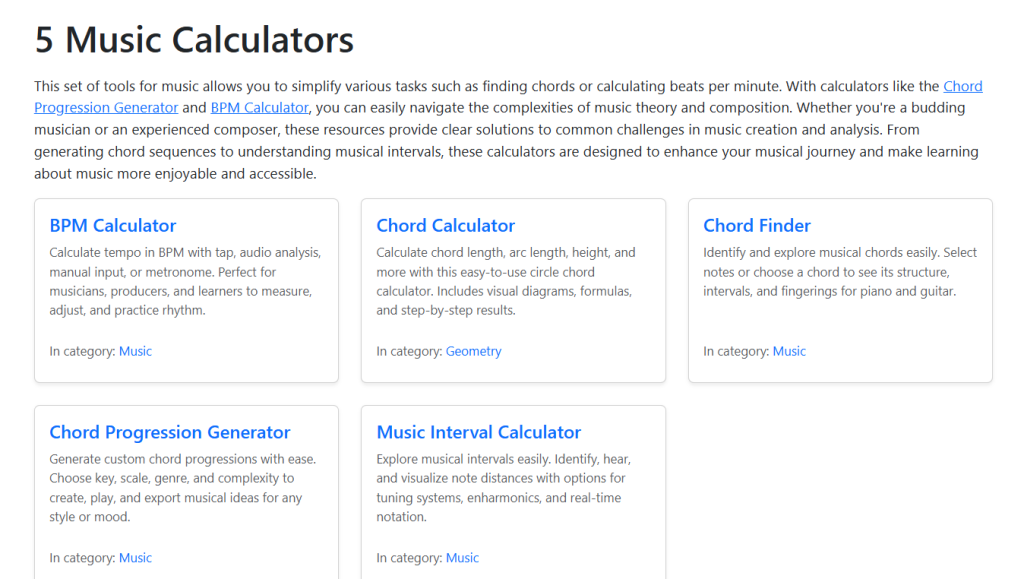Click the Music category in the Music Interval Calculator card
The height and width of the screenshot is (579, 1024).
click(x=463, y=558)
